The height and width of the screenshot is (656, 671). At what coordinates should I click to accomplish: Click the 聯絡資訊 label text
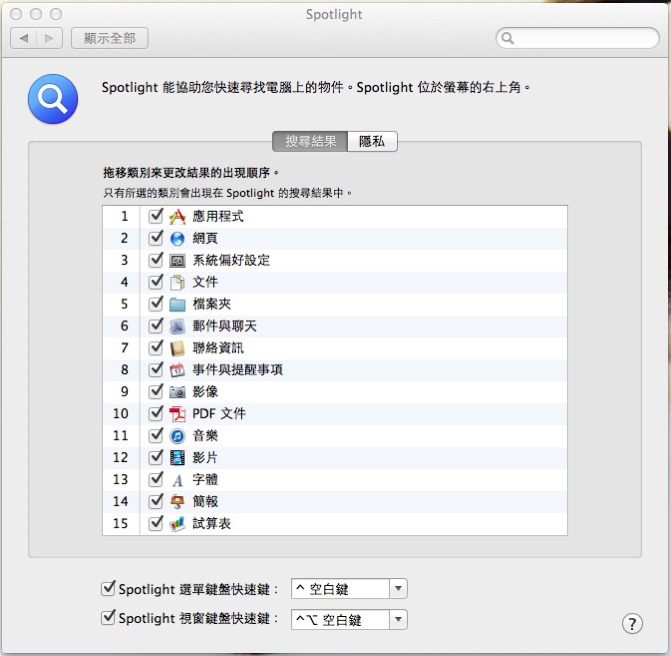[x=218, y=348]
